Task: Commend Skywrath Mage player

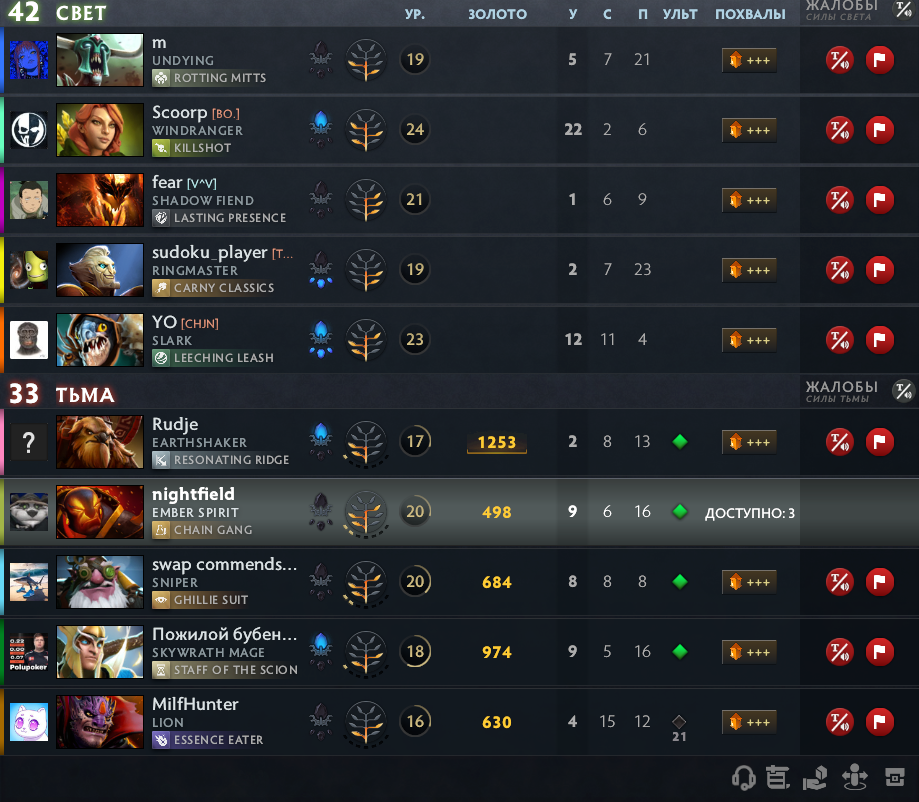Action: click(x=749, y=652)
